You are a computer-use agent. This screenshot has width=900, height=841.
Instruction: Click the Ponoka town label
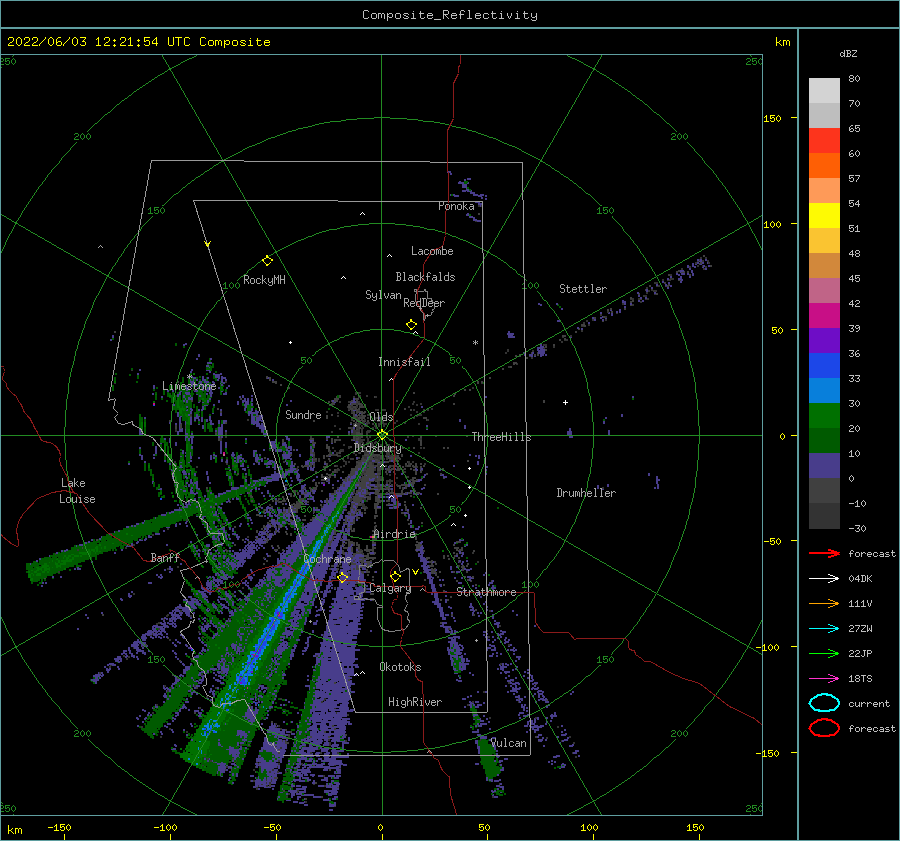coord(456,206)
